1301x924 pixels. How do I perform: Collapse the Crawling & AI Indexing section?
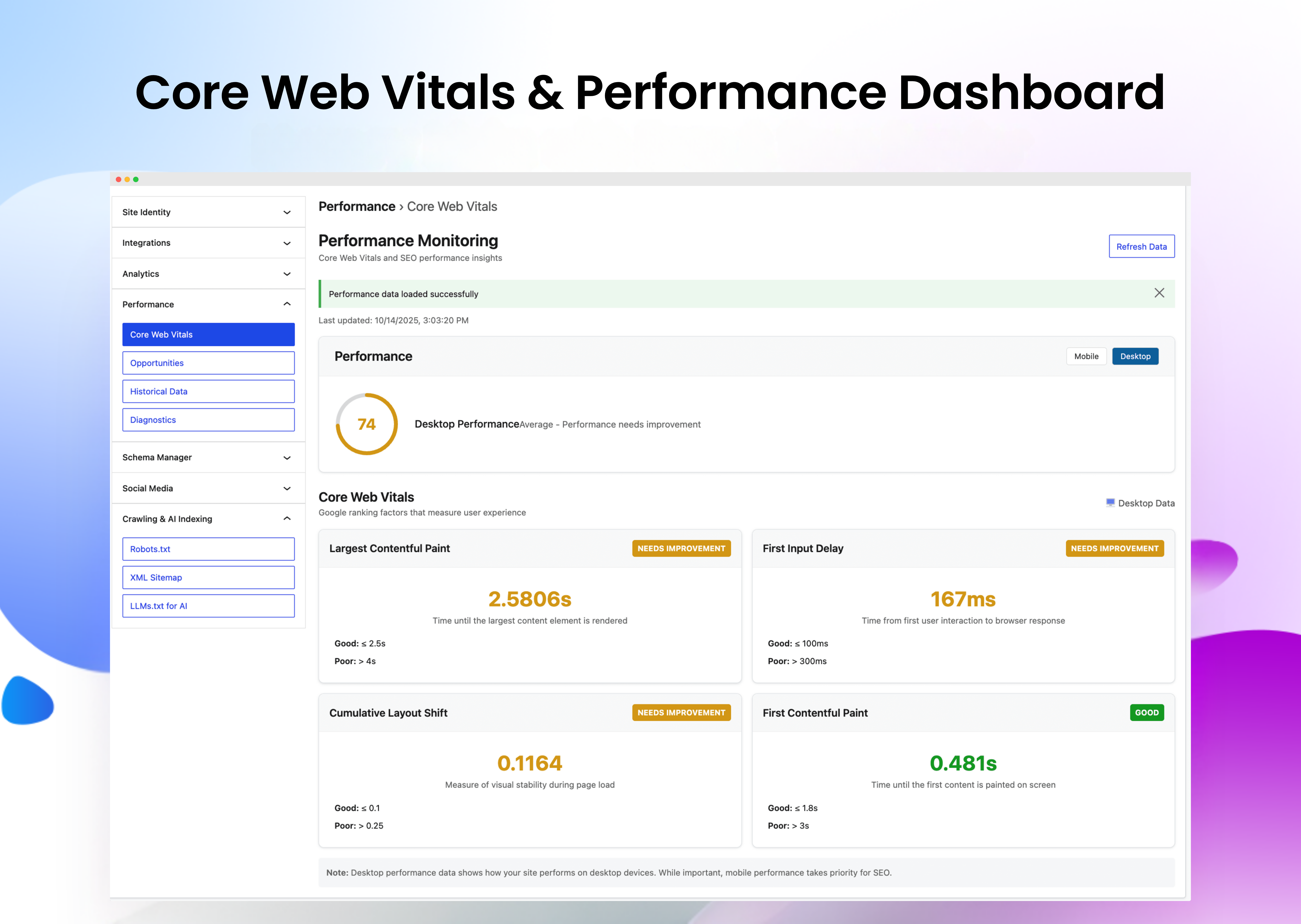point(208,518)
